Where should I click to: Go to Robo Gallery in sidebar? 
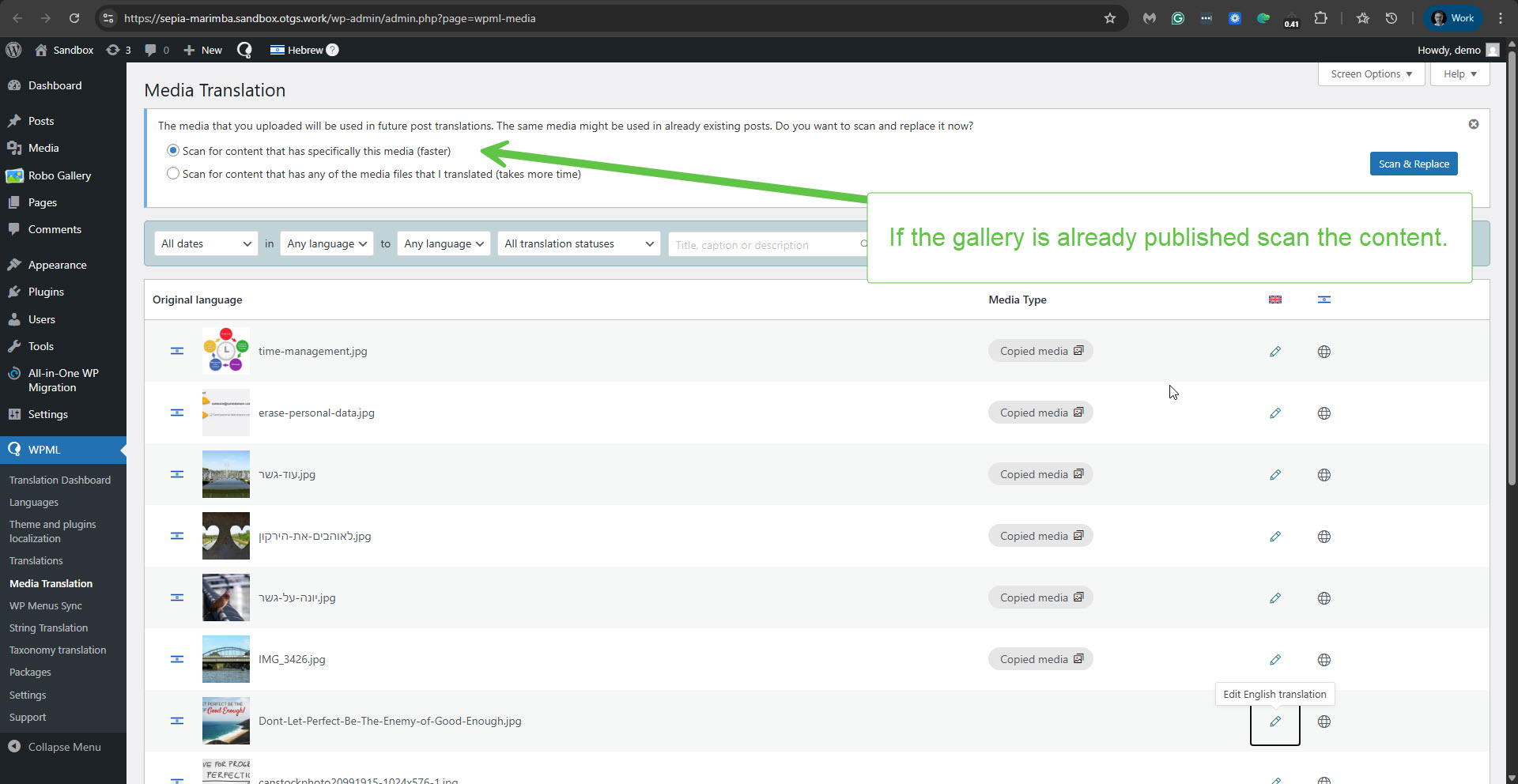59,175
